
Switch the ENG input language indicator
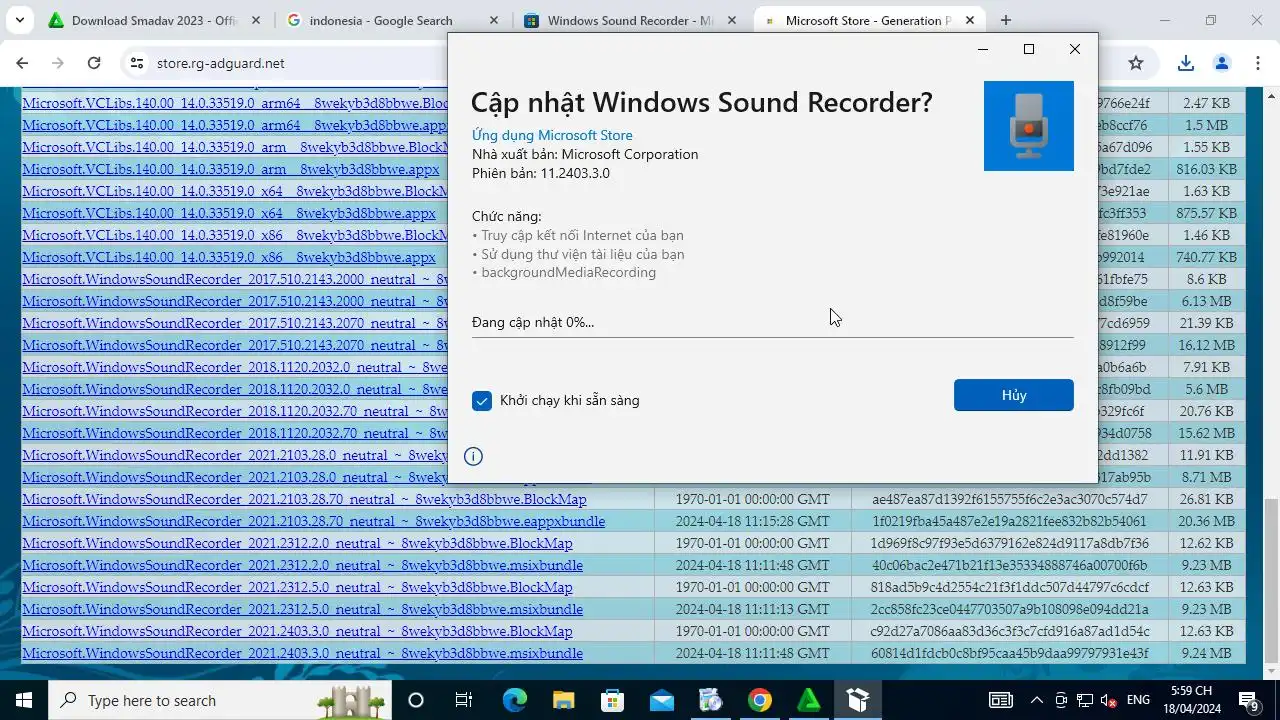(x=1138, y=700)
